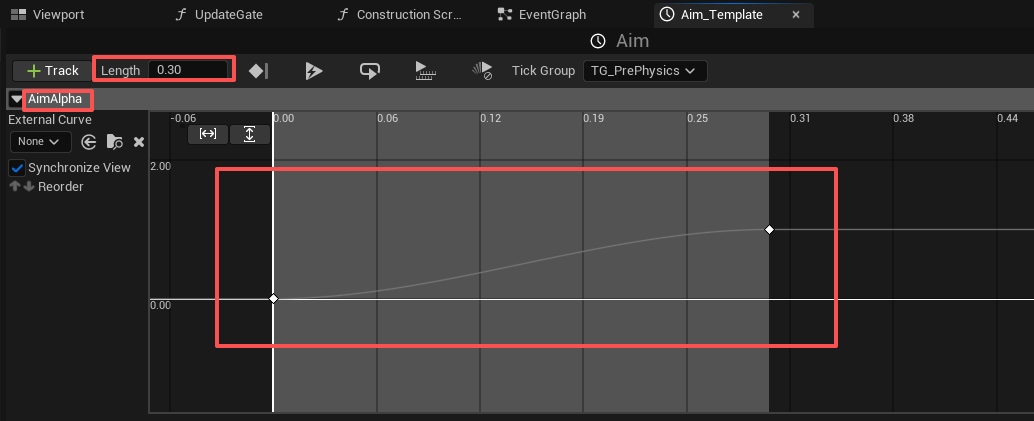Click the Add Track button
This screenshot has width=1034, height=421.
coord(52,71)
